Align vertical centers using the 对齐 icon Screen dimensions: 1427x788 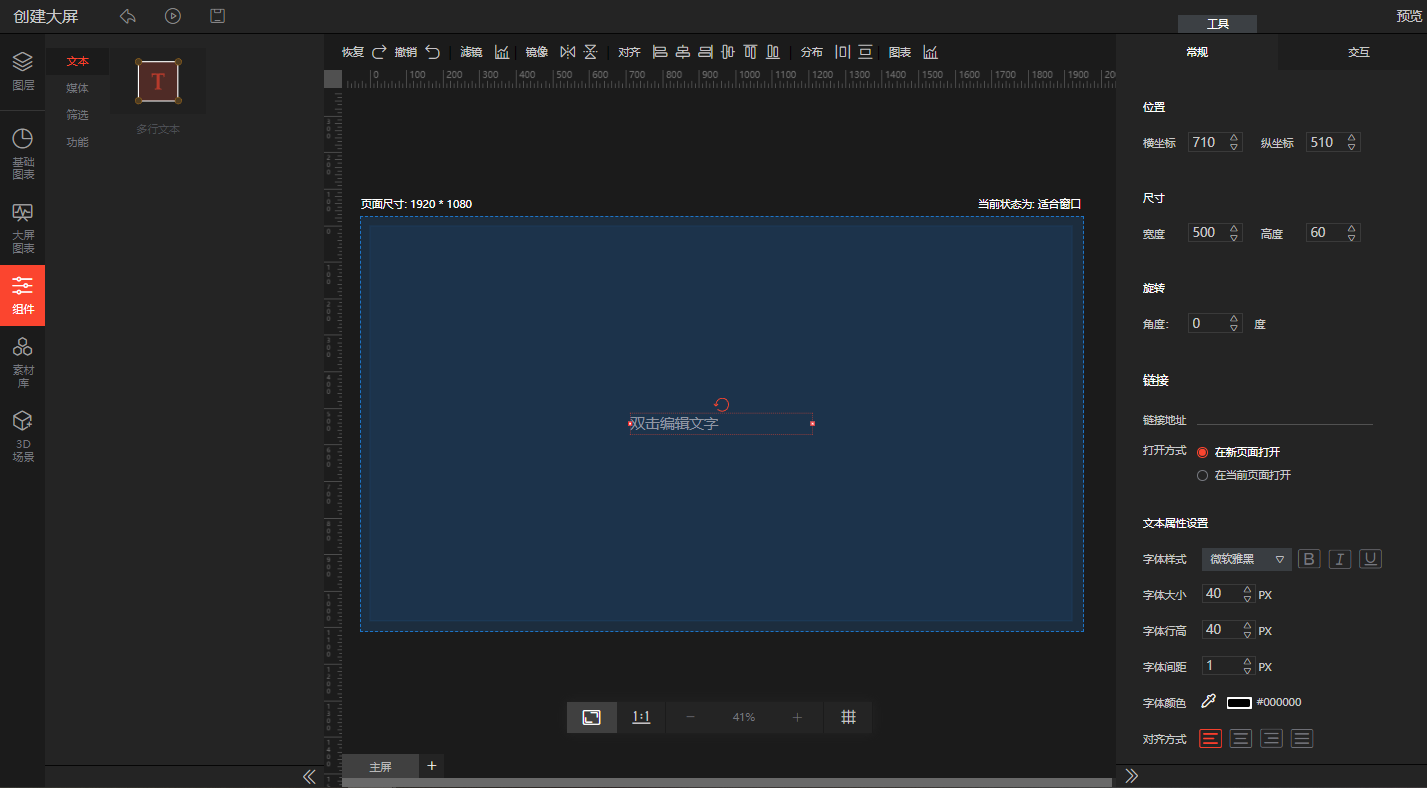(x=728, y=52)
